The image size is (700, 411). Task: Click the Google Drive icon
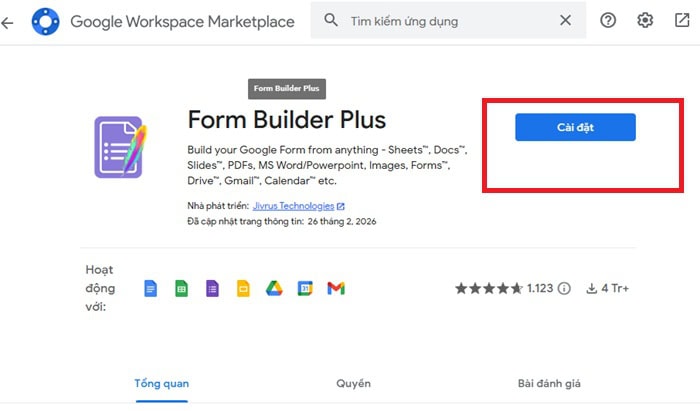273,288
